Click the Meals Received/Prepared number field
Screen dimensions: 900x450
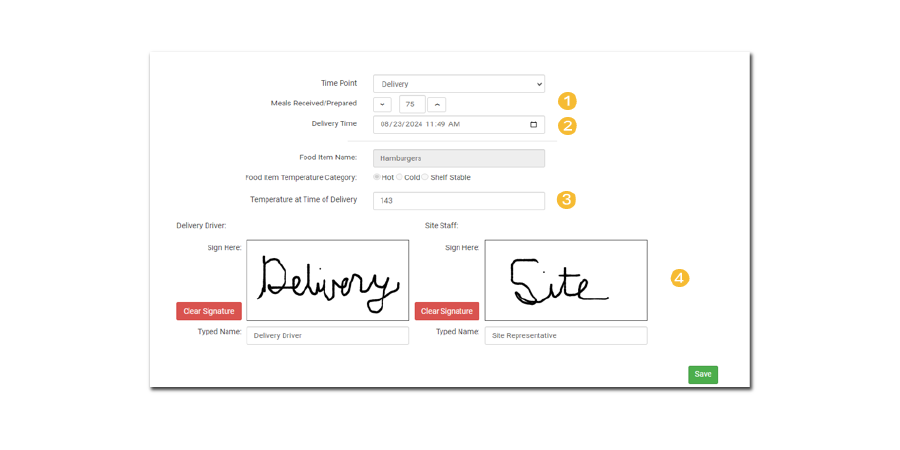point(411,104)
